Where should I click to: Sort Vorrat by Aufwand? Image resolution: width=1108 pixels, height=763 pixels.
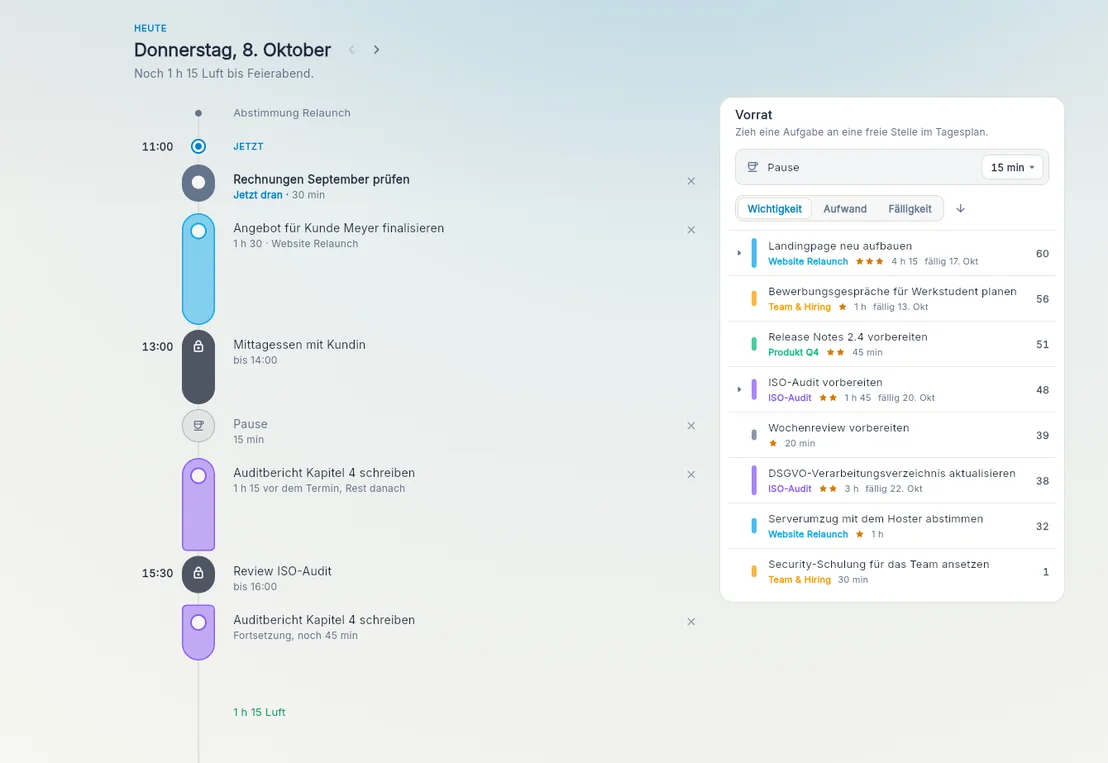pos(844,208)
